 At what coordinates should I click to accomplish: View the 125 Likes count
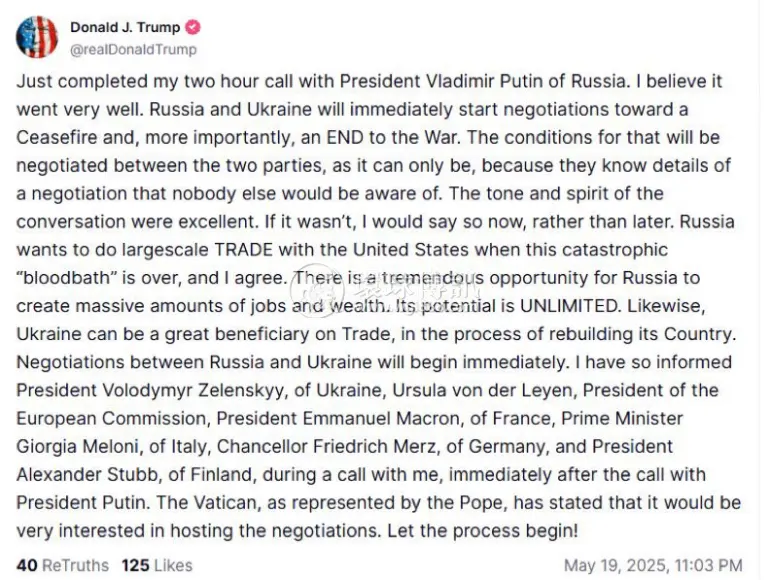(x=157, y=565)
